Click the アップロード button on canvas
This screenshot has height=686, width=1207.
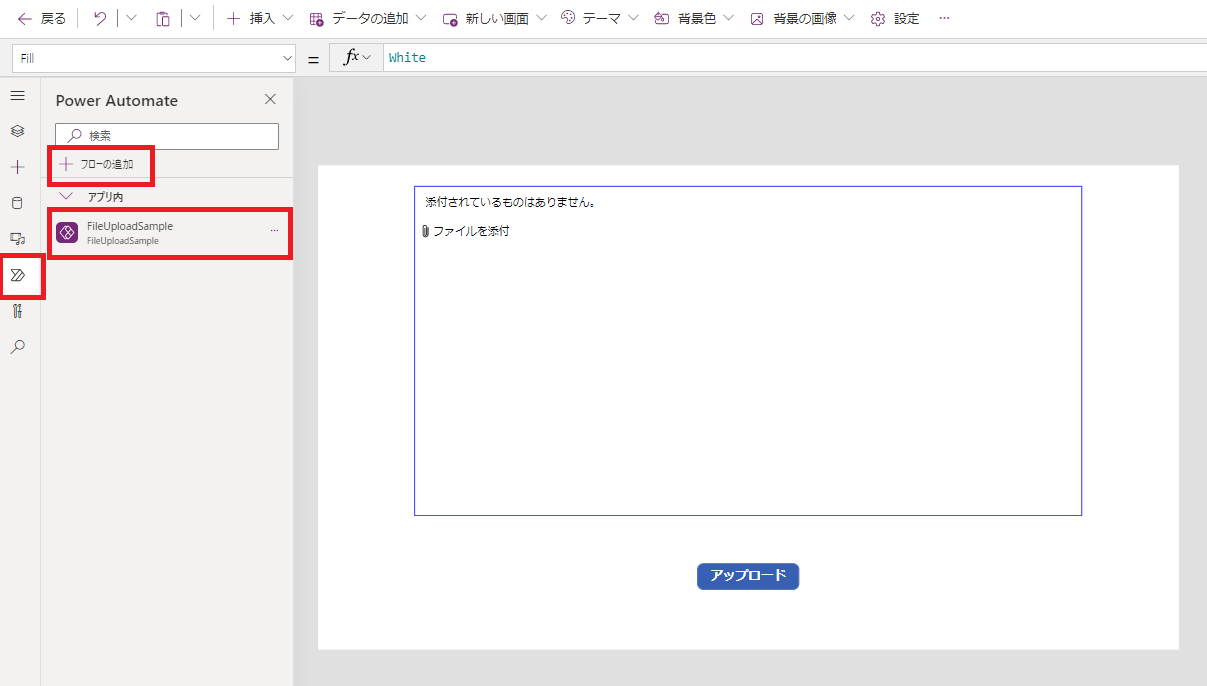748,576
